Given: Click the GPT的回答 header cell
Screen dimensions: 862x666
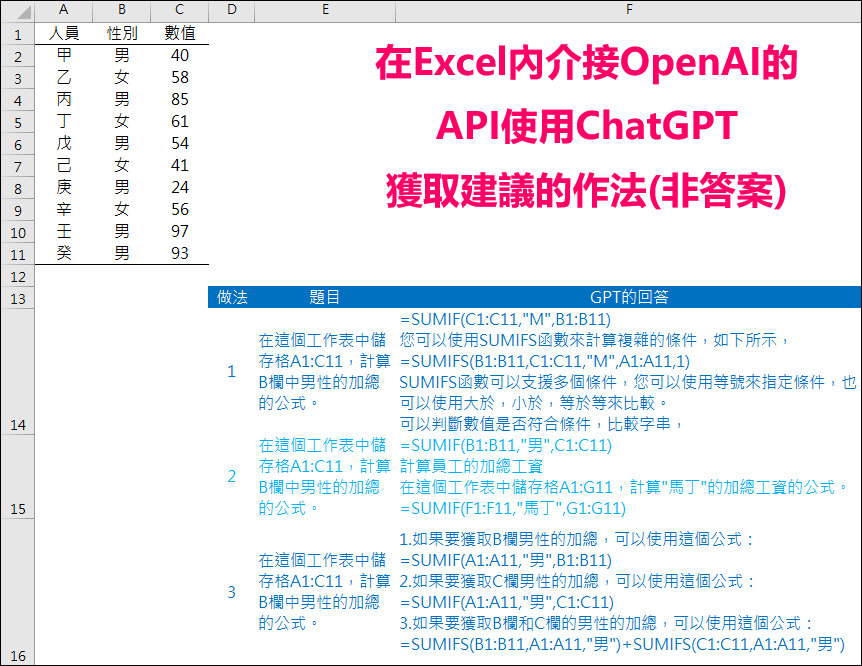Looking at the screenshot, I should [628, 298].
